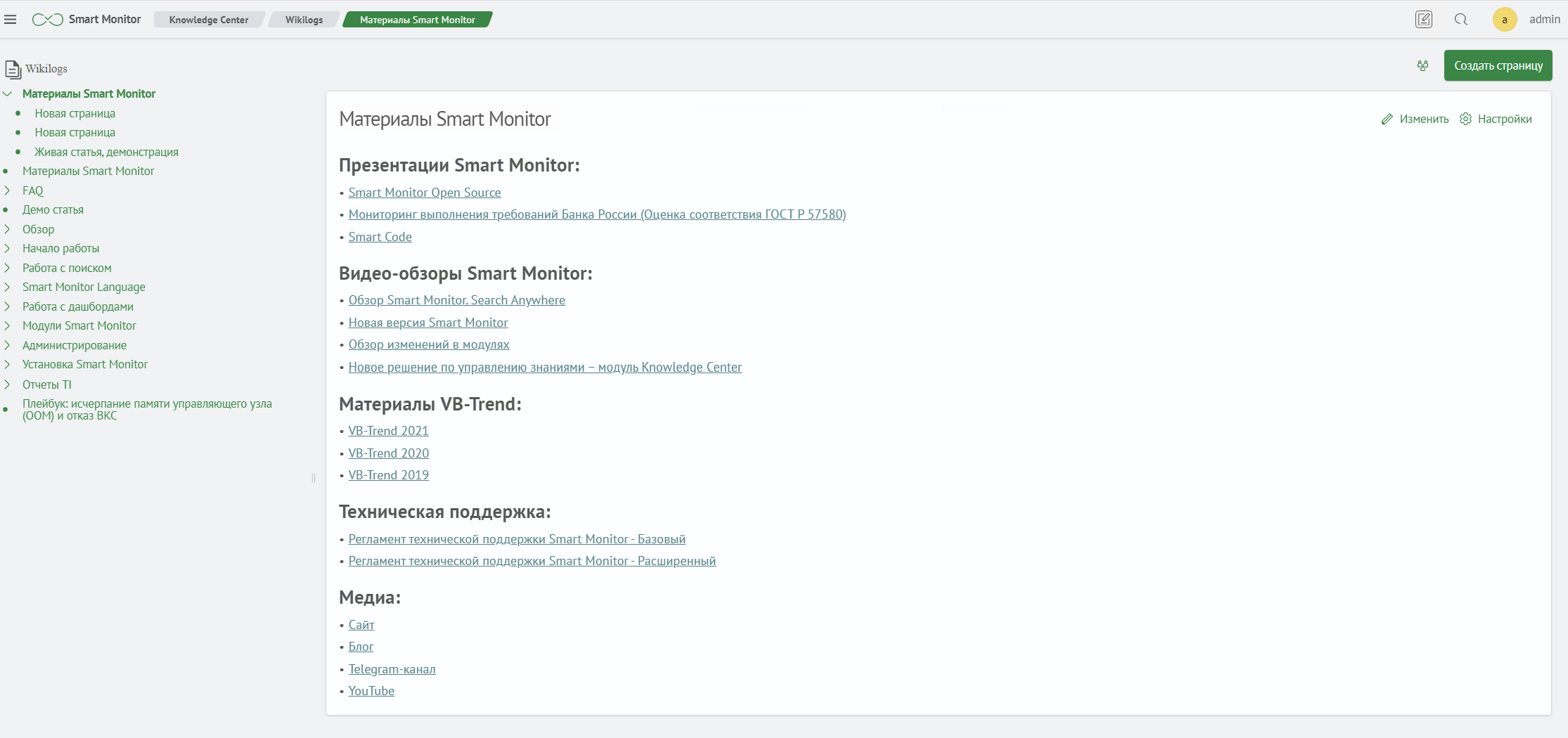The width and height of the screenshot is (1568, 738).
Task: Open the Блог media link
Action: (361, 647)
